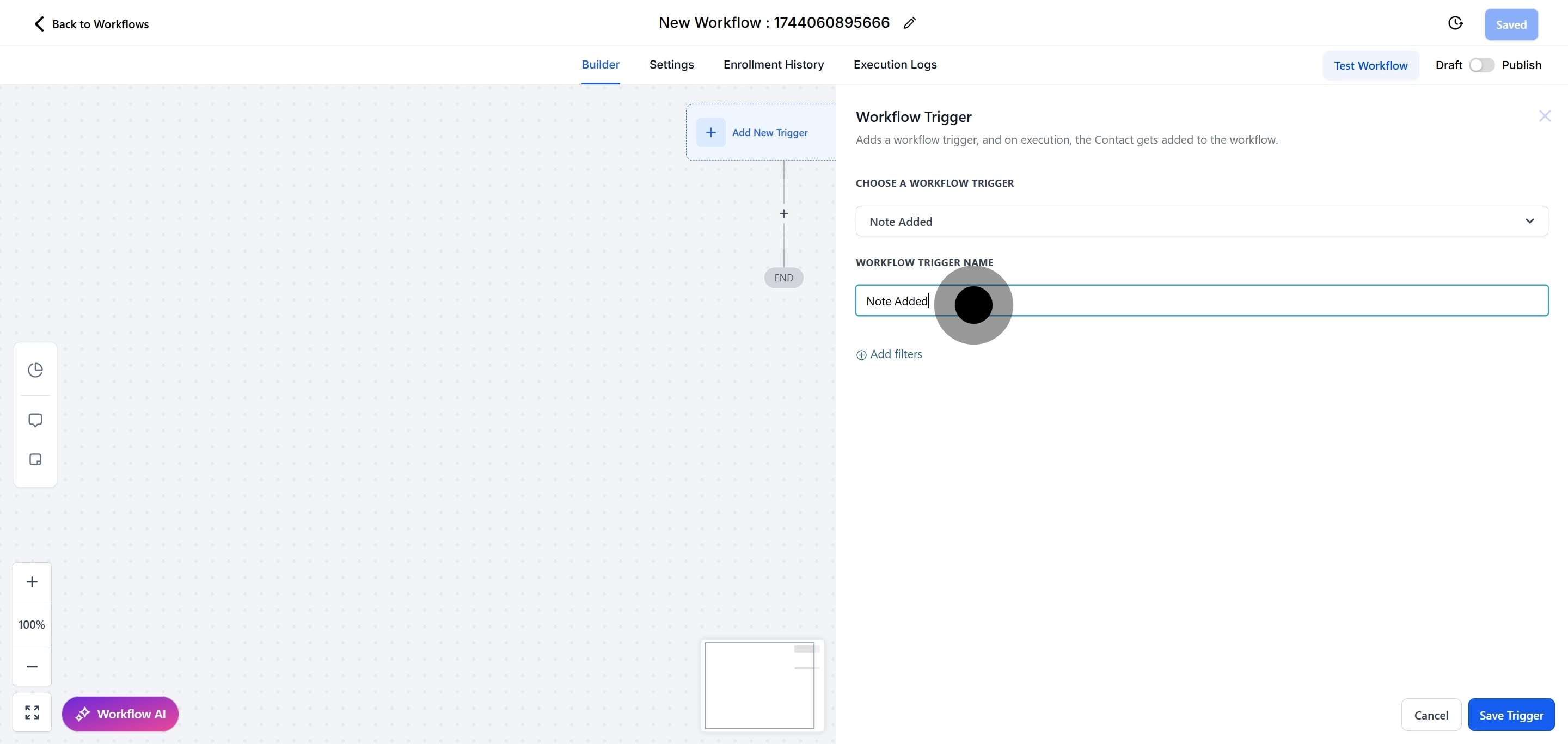Open the stats pie chart icon
Screen dimensions: 1568x744
[35, 370]
